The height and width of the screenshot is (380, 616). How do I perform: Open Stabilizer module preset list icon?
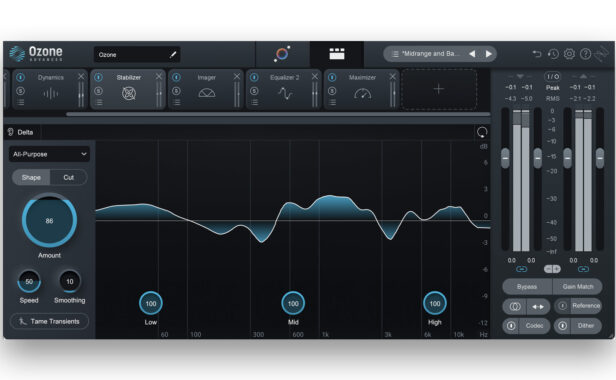(x=98, y=103)
